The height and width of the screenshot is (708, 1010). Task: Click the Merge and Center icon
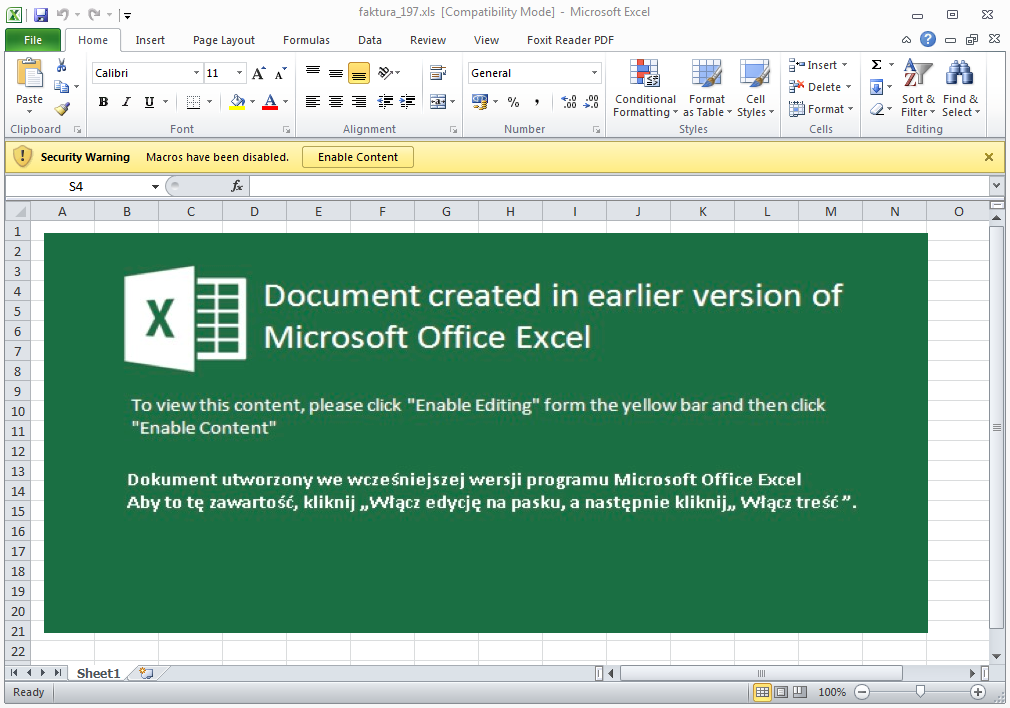[x=438, y=102]
